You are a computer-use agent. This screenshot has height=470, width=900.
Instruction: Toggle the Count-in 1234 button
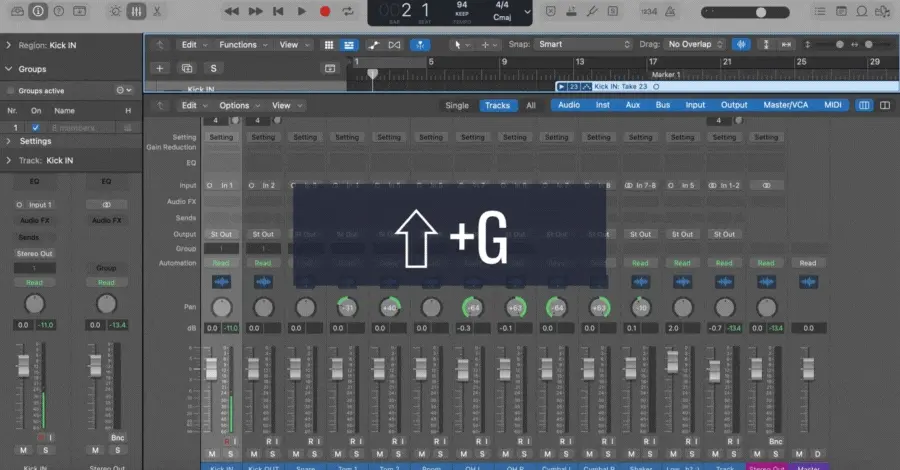pos(649,11)
